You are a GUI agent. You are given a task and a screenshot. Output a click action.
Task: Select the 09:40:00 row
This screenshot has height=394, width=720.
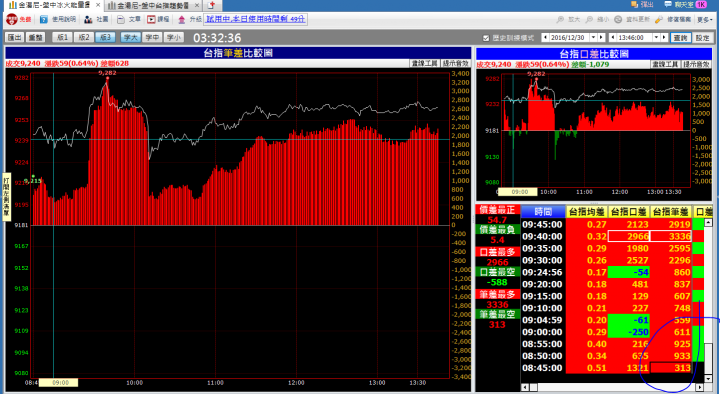[x=613, y=236]
